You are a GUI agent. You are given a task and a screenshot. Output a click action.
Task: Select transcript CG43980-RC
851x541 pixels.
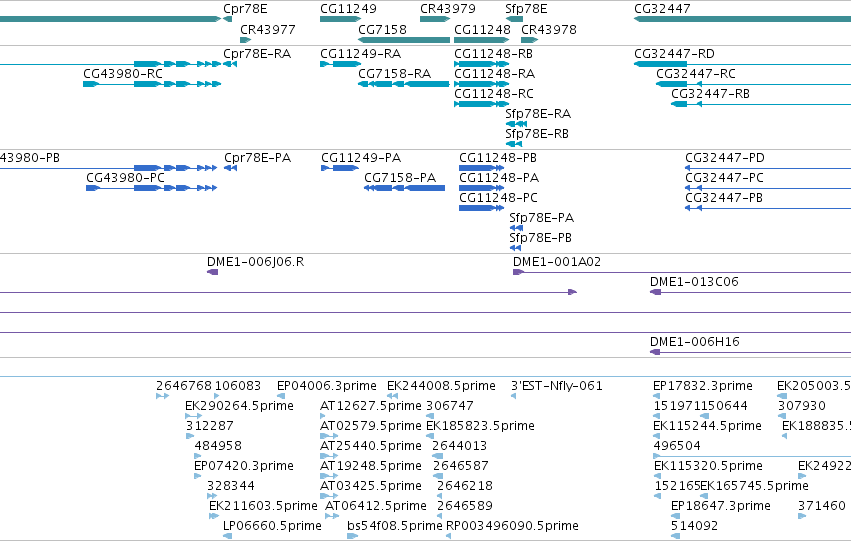pos(123,73)
